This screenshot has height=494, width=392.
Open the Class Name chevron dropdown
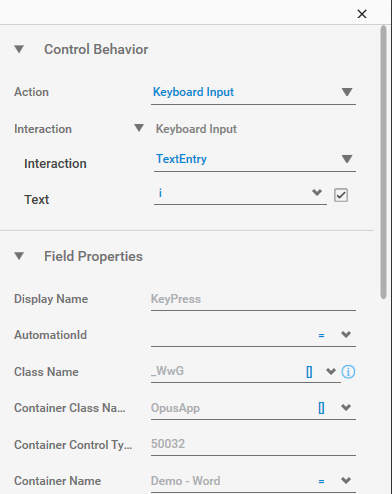[331, 371]
